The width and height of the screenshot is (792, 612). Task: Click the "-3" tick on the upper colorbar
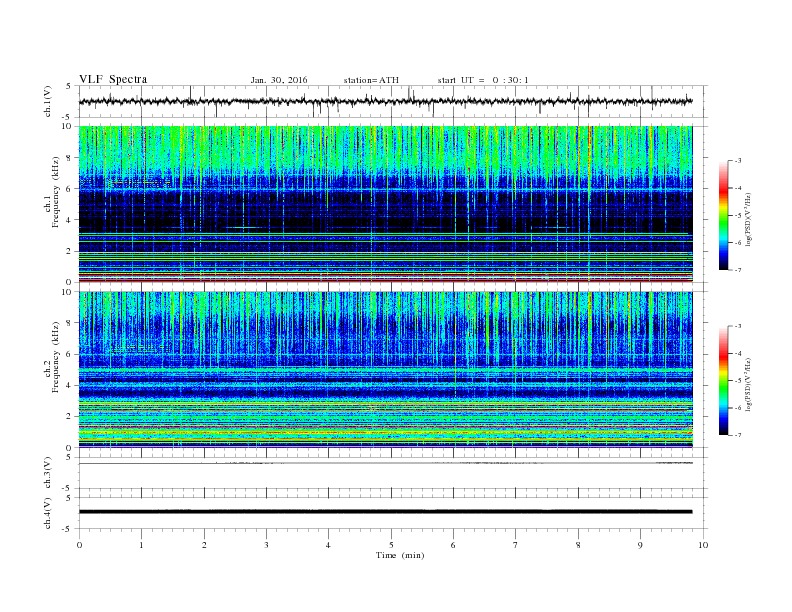point(738,161)
